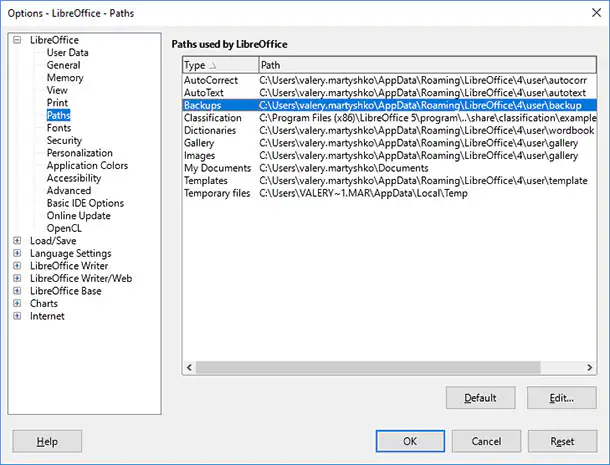Select the Load/Save category label
The image size is (610, 465).
[53, 240]
